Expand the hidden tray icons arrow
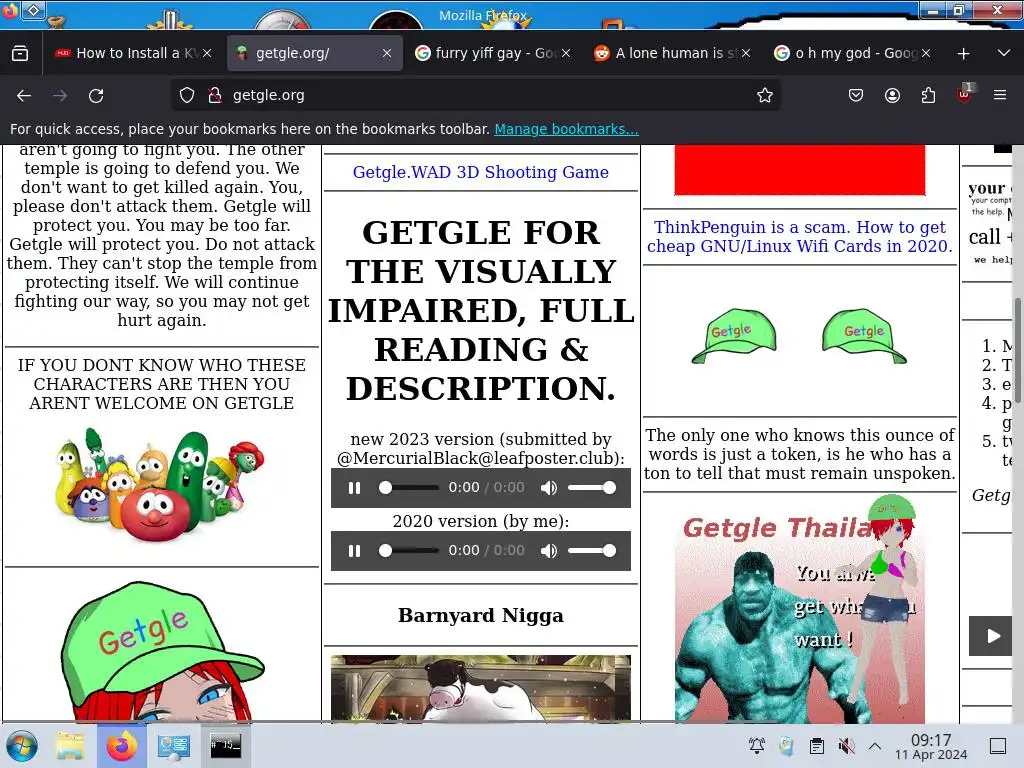 875,746
